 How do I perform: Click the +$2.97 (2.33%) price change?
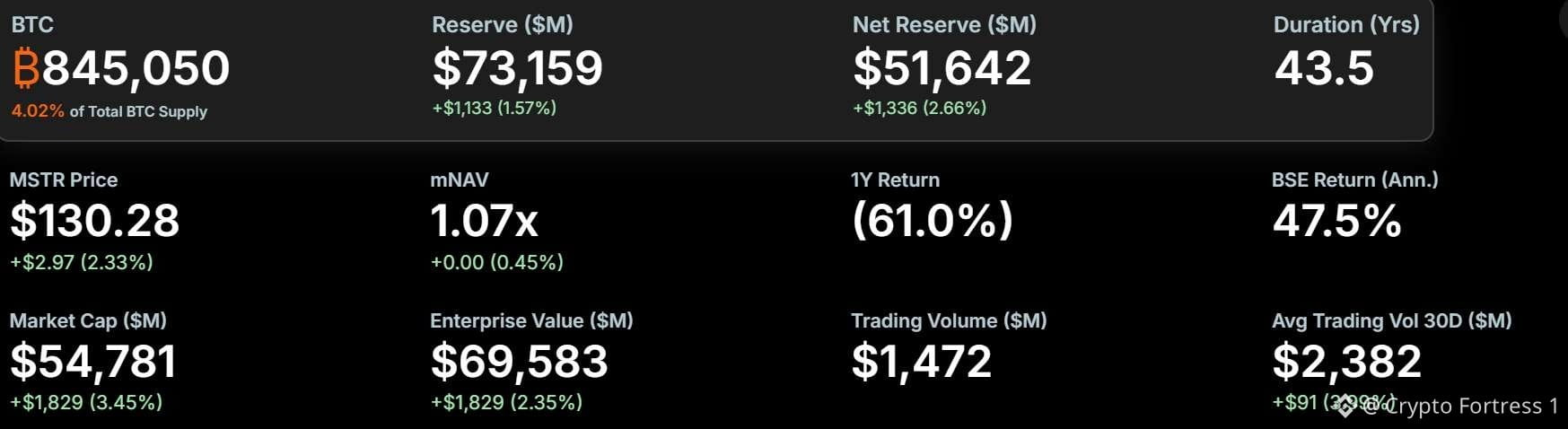81,262
